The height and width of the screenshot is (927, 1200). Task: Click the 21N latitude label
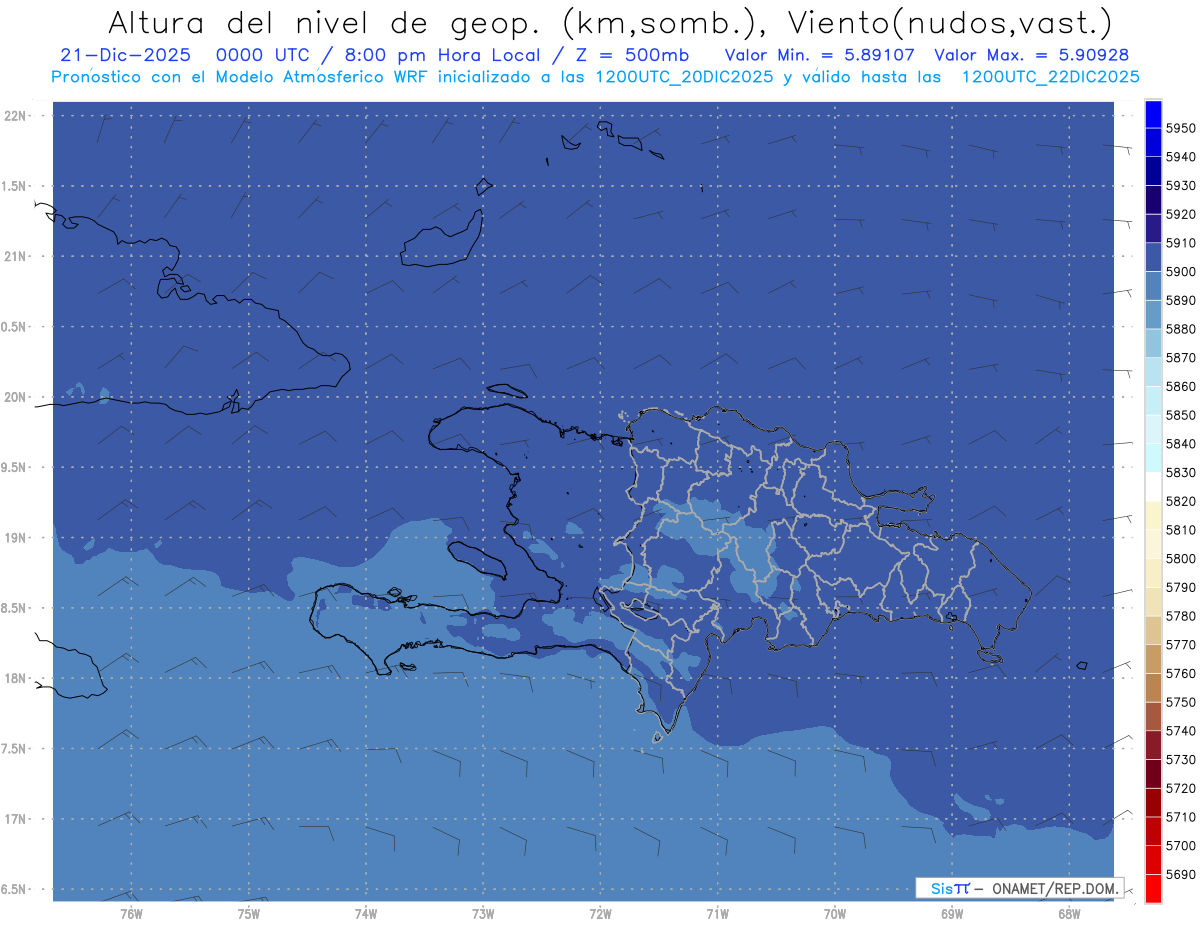(16, 256)
